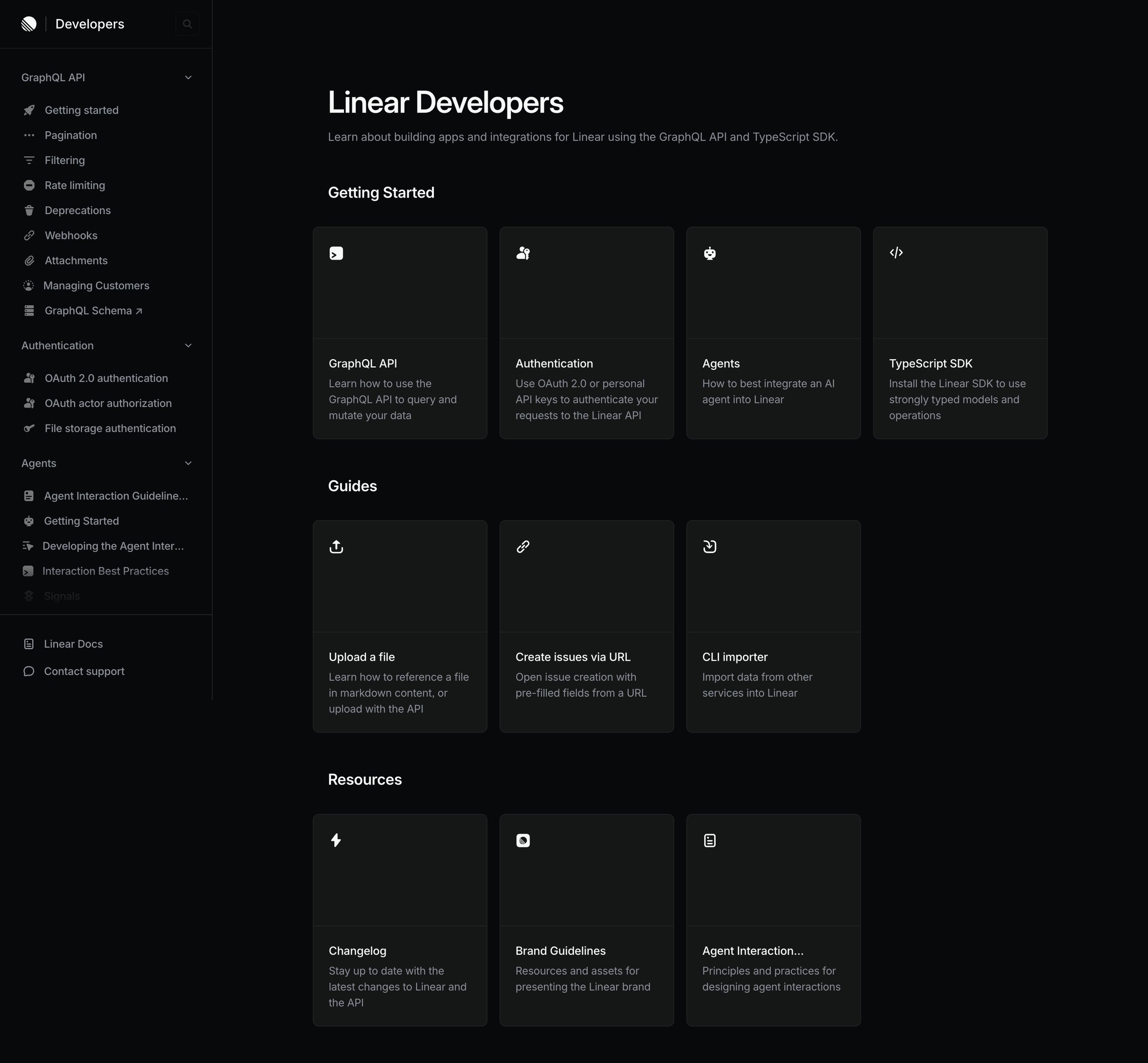Click the link icon on Create issues via URL card

point(523,546)
